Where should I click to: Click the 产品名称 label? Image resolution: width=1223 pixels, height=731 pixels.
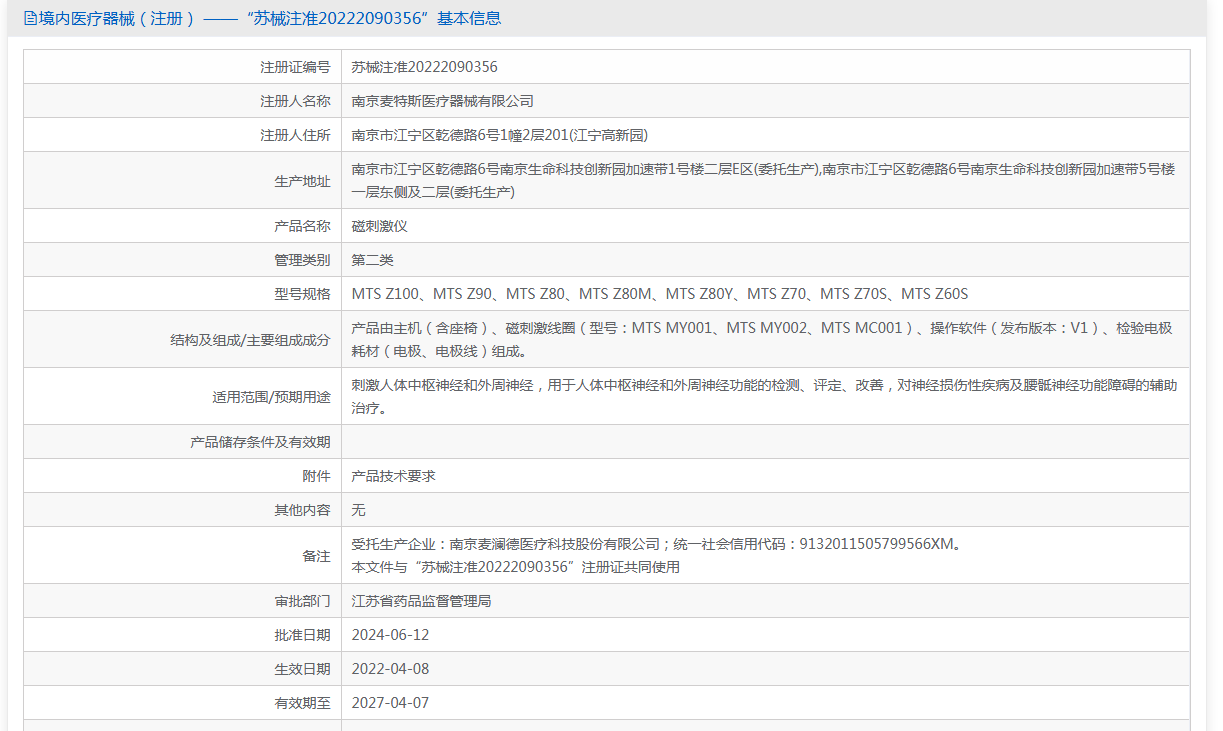[302, 226]
